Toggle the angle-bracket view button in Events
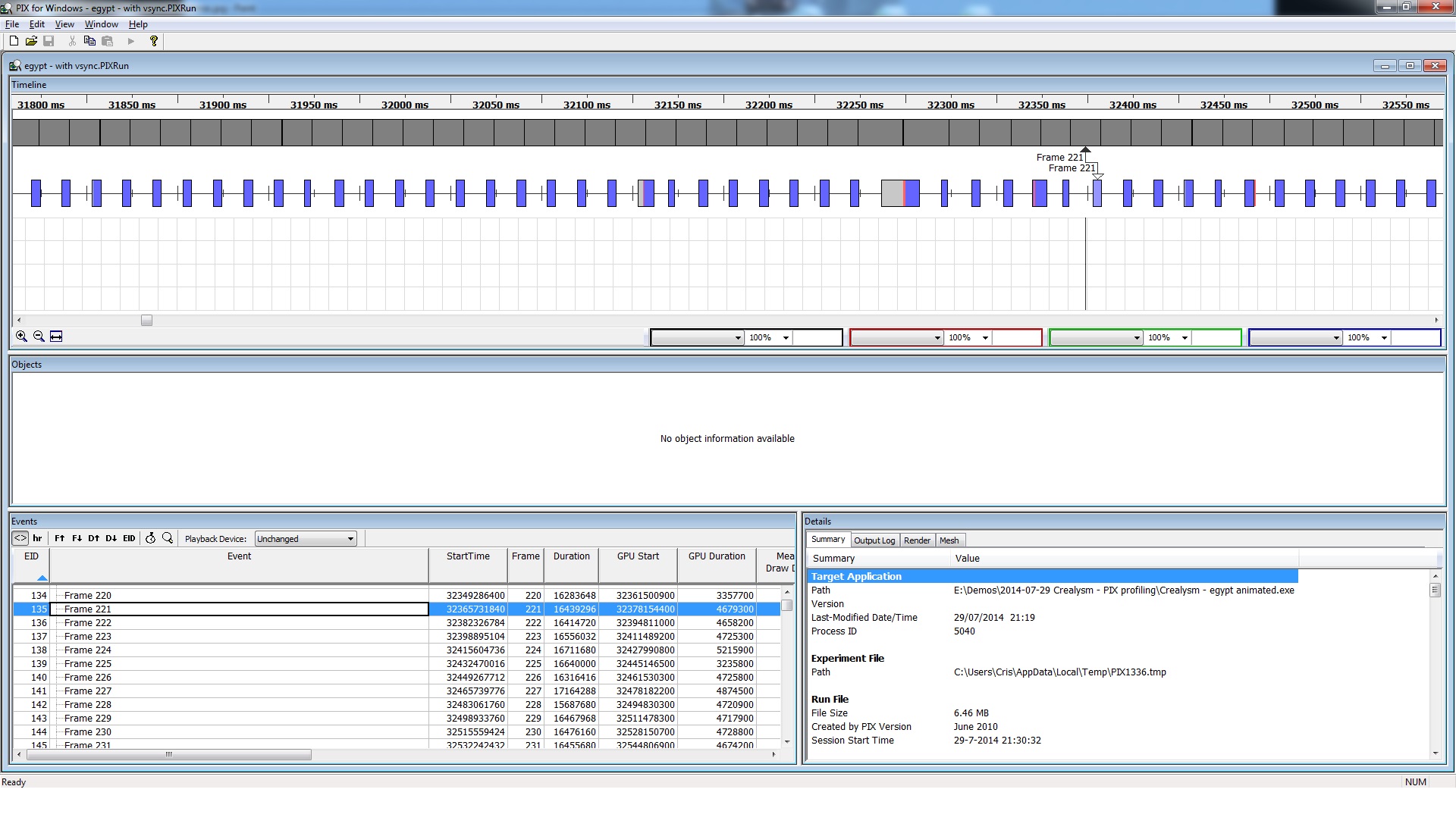 pyautogui.click(x=20, y=539)
